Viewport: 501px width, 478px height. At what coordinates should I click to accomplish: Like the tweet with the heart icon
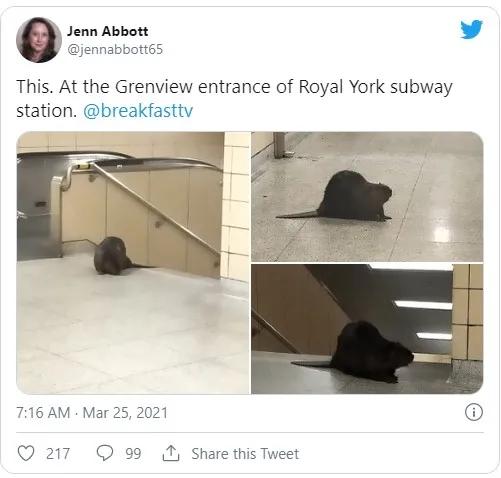pyautogui.click(x=26, y=453)
